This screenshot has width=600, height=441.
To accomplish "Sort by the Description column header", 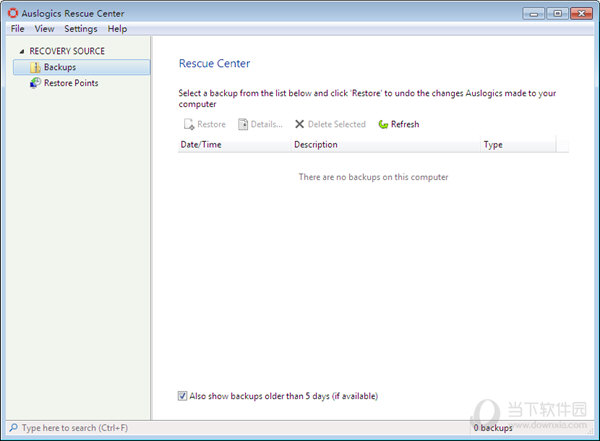I will [x=386, y=145].
